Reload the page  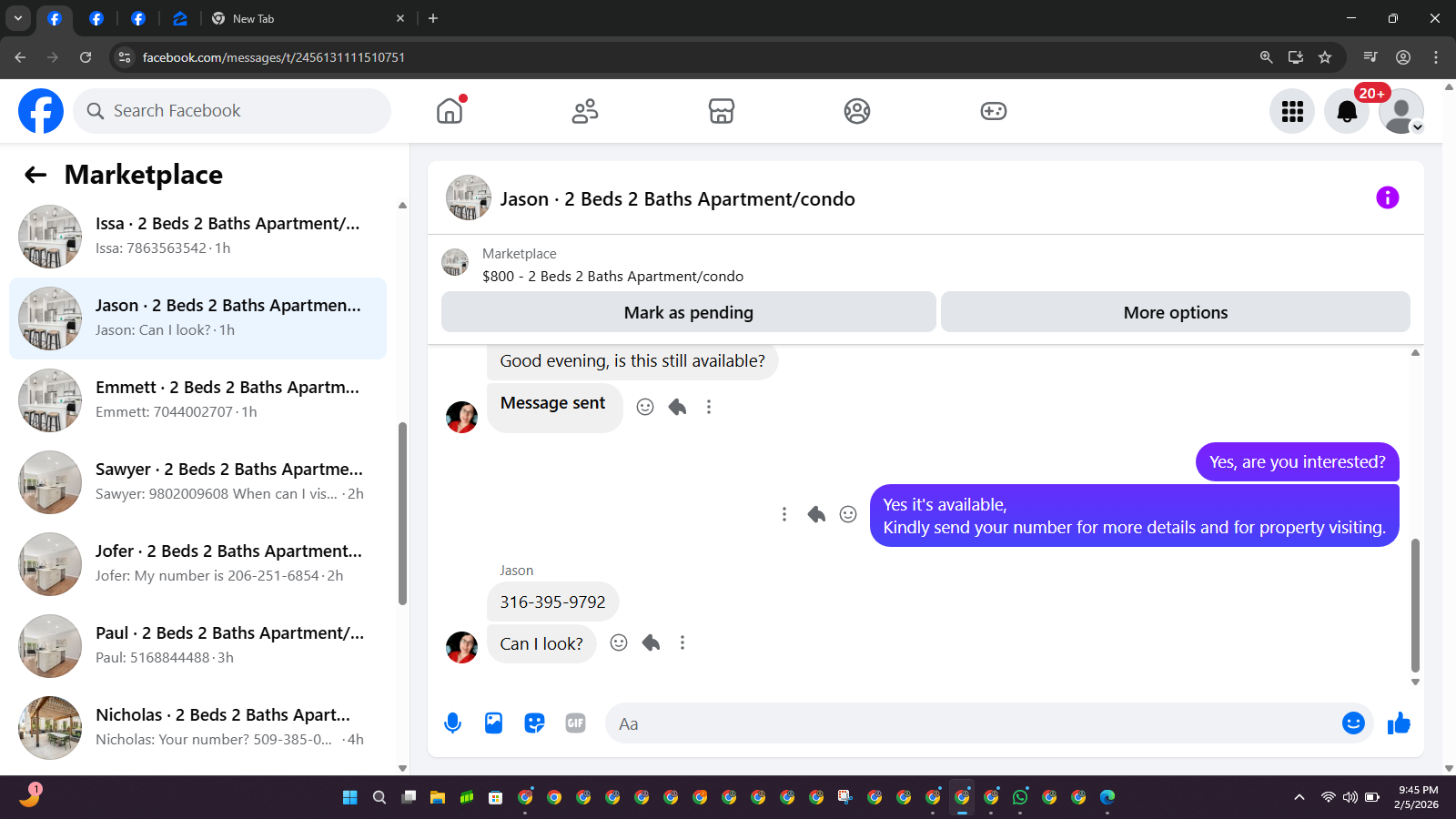pyautogui.click(x=86, y=57)
